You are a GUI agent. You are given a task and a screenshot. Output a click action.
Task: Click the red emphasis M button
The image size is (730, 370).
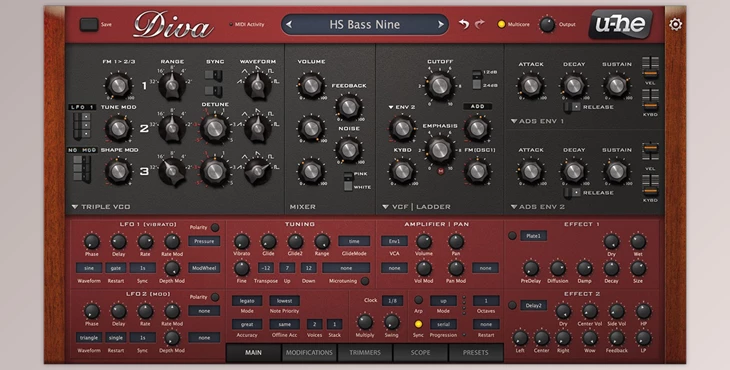coord(440,171)
